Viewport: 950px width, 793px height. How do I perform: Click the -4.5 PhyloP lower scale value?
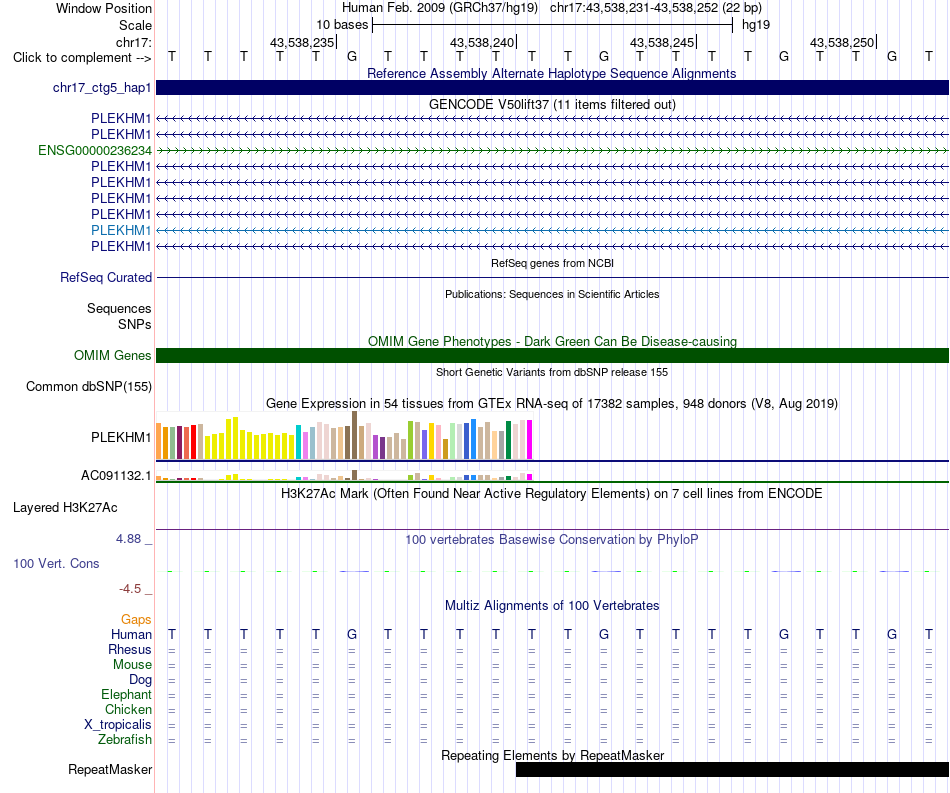point(130,589)
